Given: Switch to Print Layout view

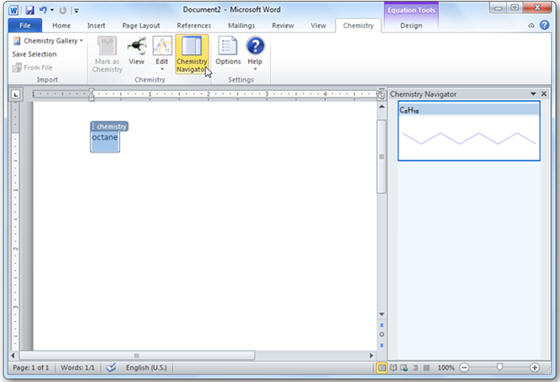Looking at the screenshot, I should 382,367.
